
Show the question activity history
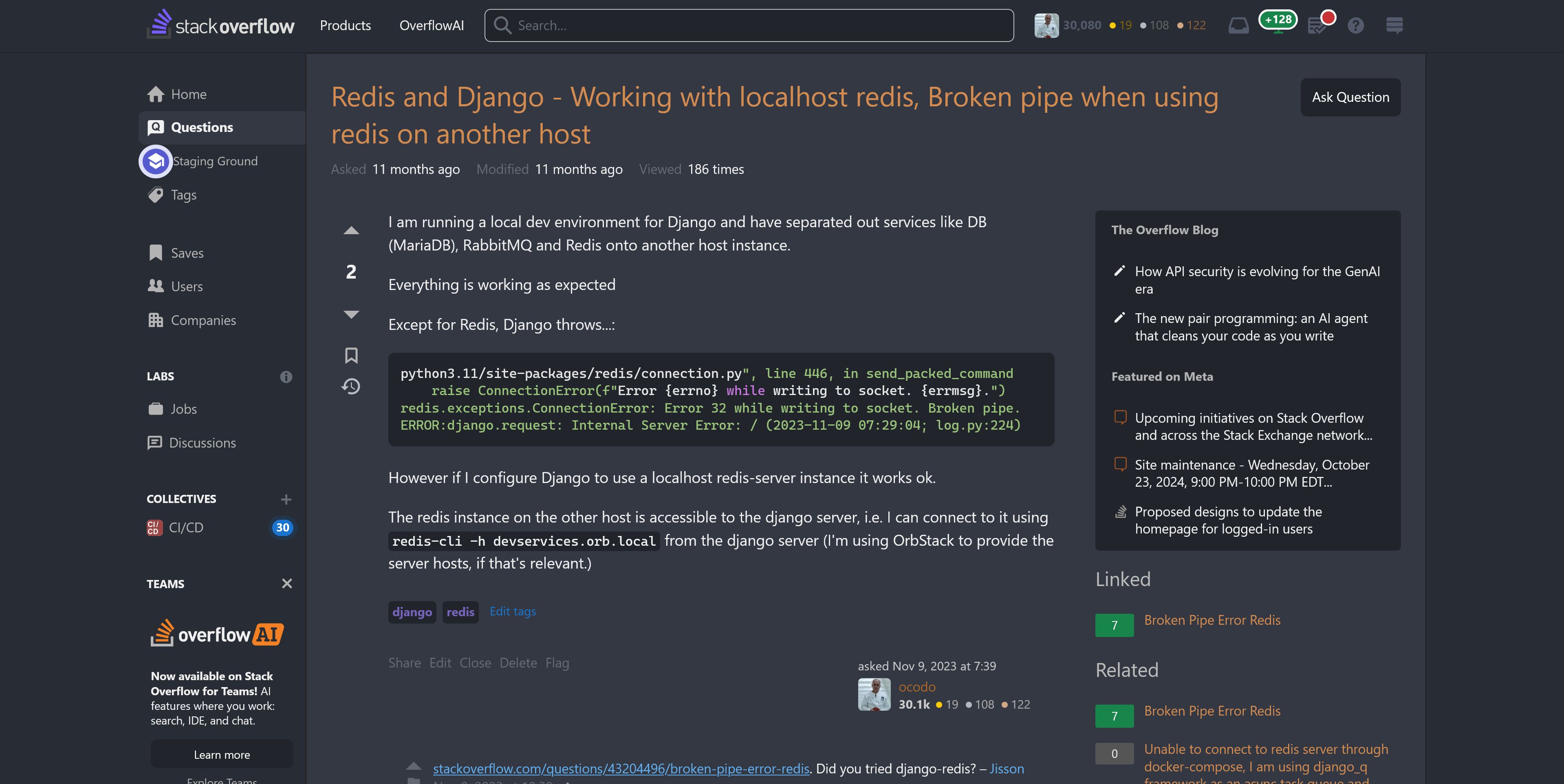[x=351, y=386]
